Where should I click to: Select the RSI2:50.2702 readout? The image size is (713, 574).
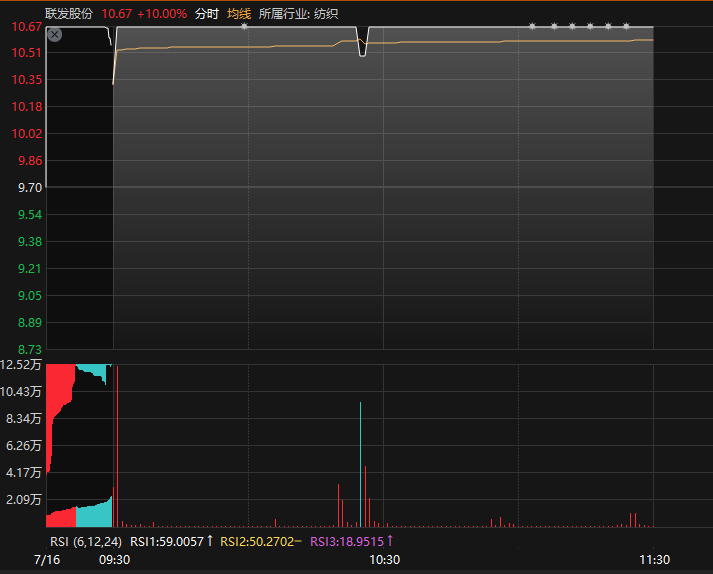(x=256, y=541)
